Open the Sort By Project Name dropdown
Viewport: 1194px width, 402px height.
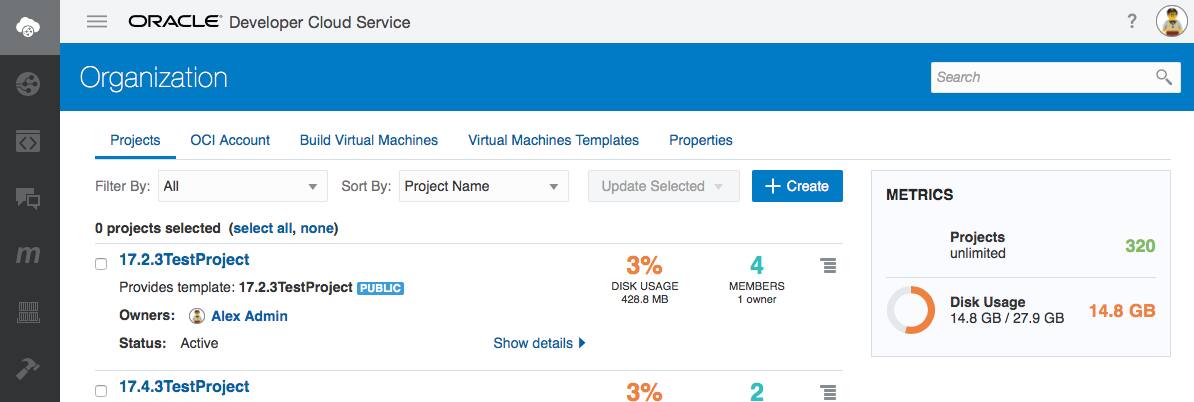(x=484, y=186)
